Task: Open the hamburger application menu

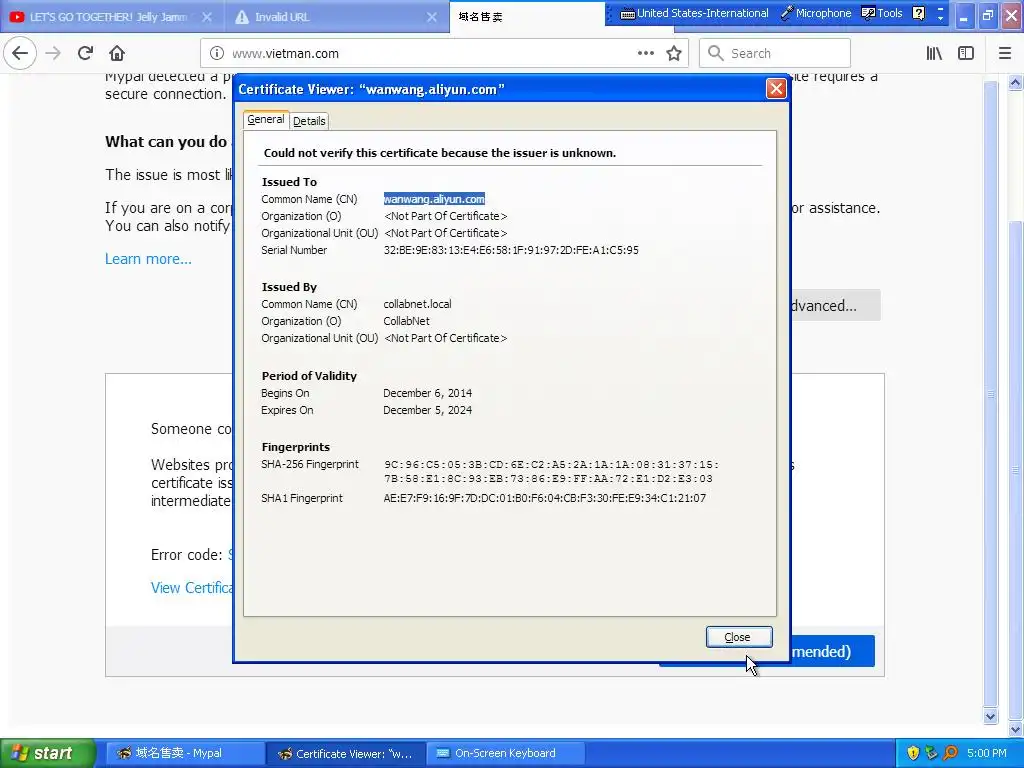Action: 1005,54
